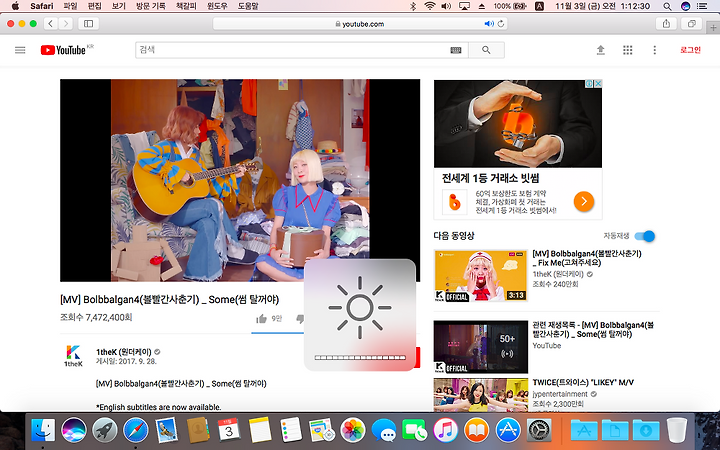Open the Apple menu
This screenshot has width=720, height=450.
point(15,6)
